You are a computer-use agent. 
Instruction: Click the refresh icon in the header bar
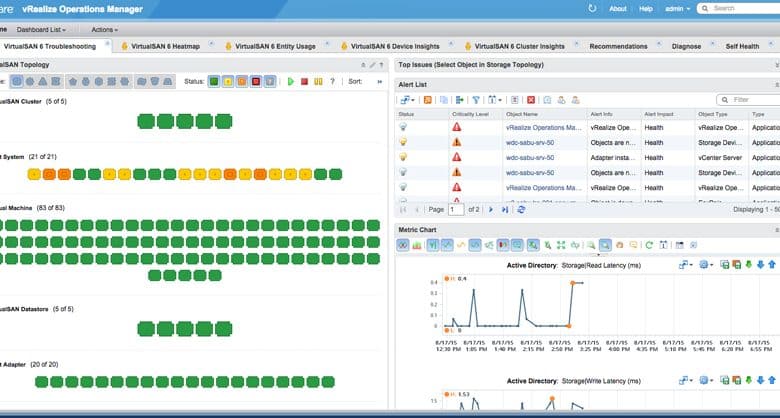pos(592,8)
